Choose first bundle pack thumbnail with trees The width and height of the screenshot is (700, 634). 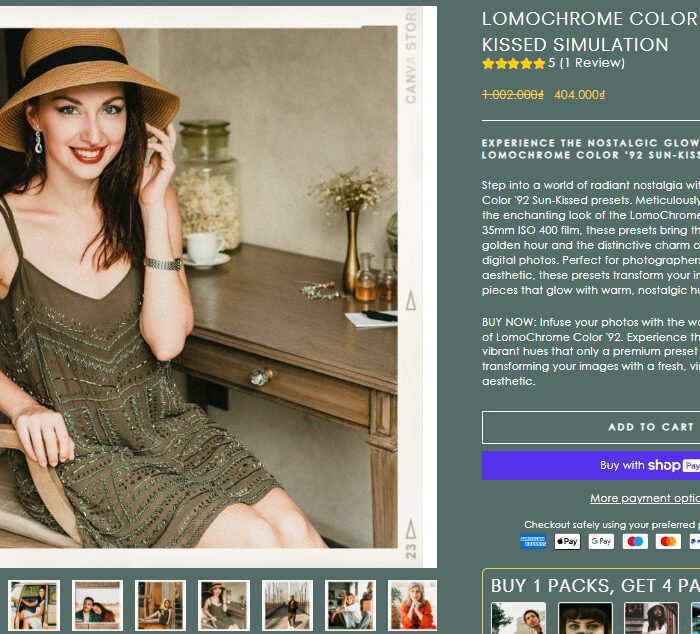(518, 618)
